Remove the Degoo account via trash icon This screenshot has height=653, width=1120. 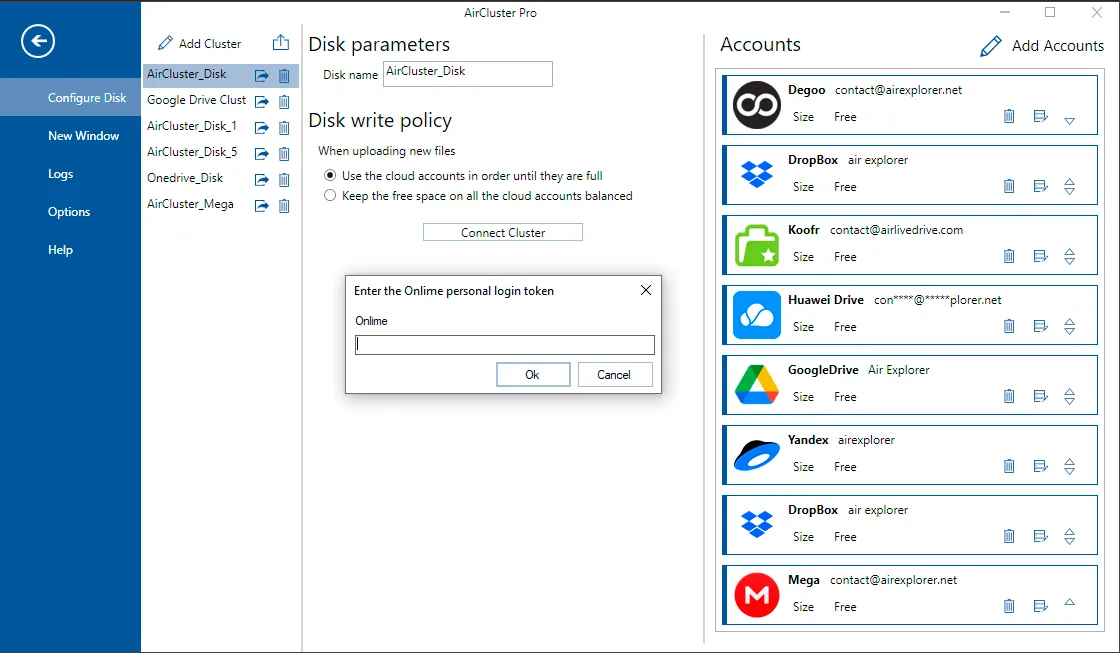(1009, 116)
